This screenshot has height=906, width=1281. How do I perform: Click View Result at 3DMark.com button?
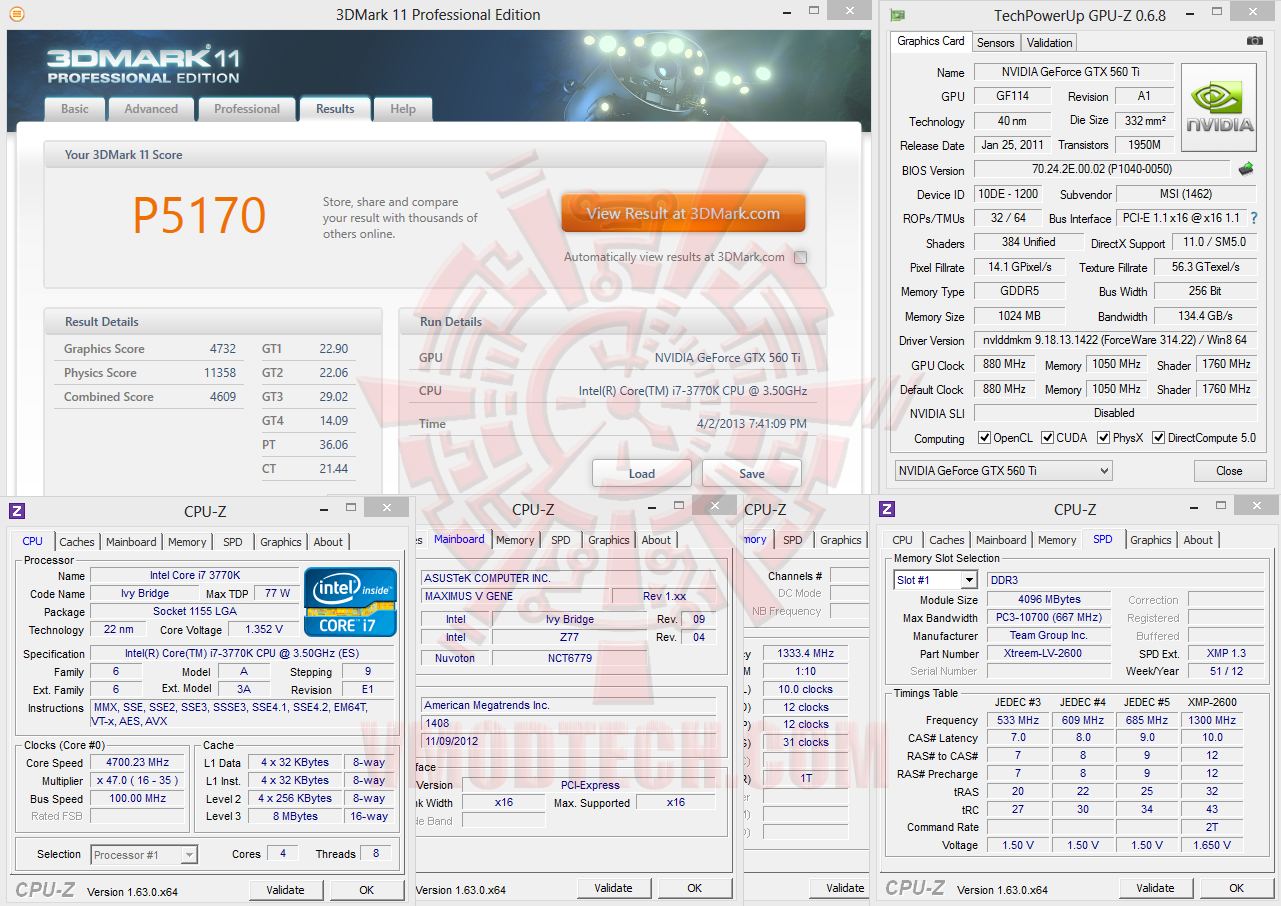pos(683,213)
